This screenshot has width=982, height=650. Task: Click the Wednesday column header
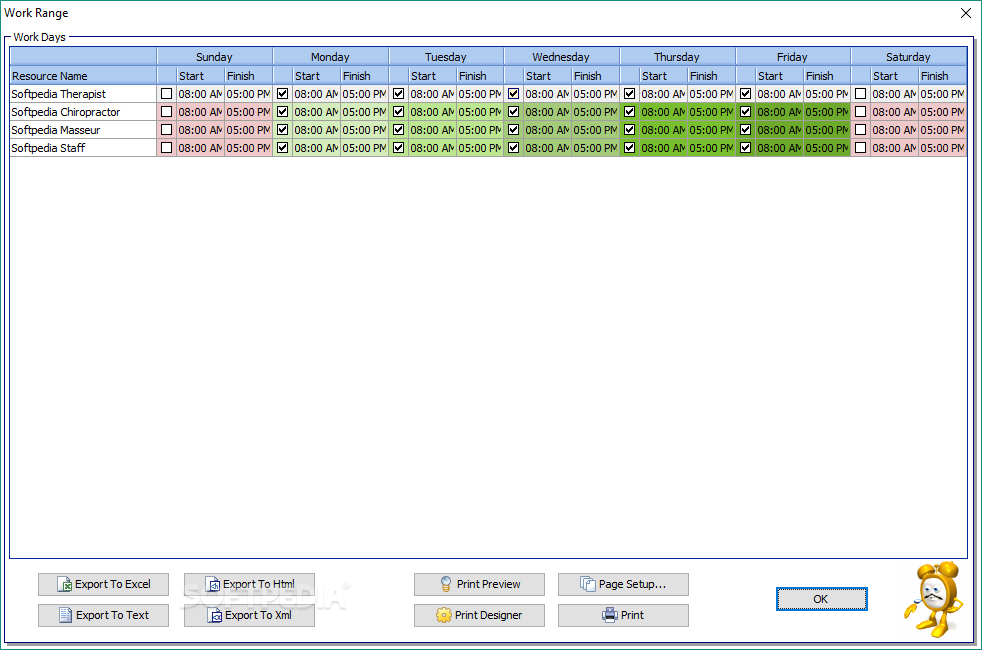(562, 56)
